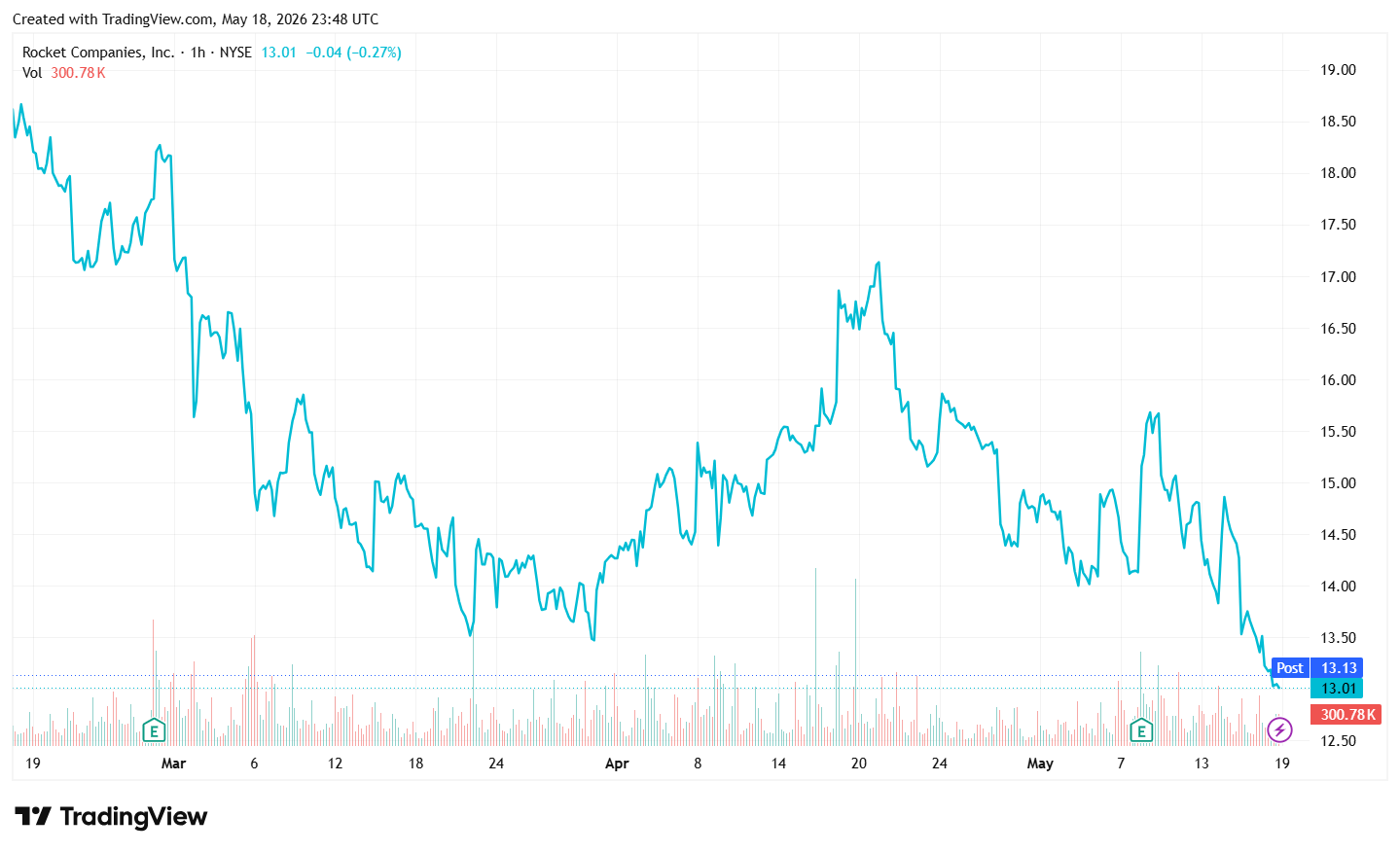This screenshot has height=853, width=1400.
Task: Click the red 300.78K volume axis label
Action: click(x=1346, y=715)
